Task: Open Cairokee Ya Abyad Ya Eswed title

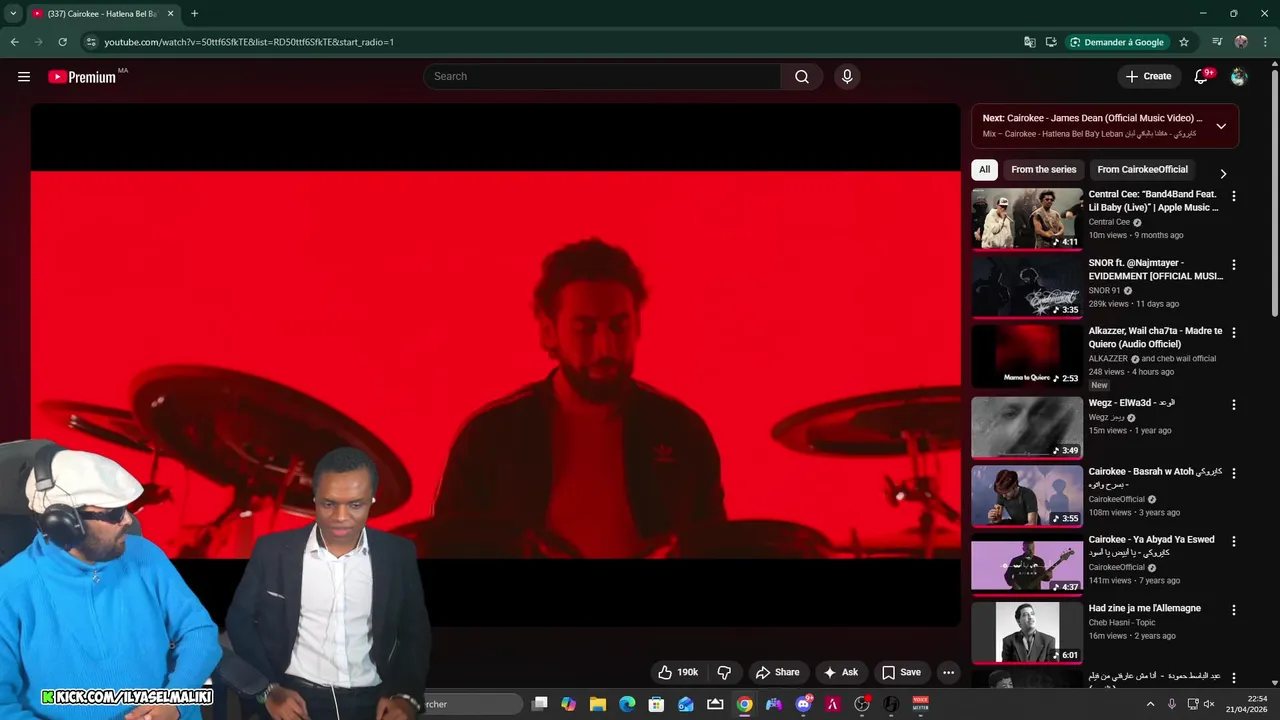Action: pos(1151,545)
